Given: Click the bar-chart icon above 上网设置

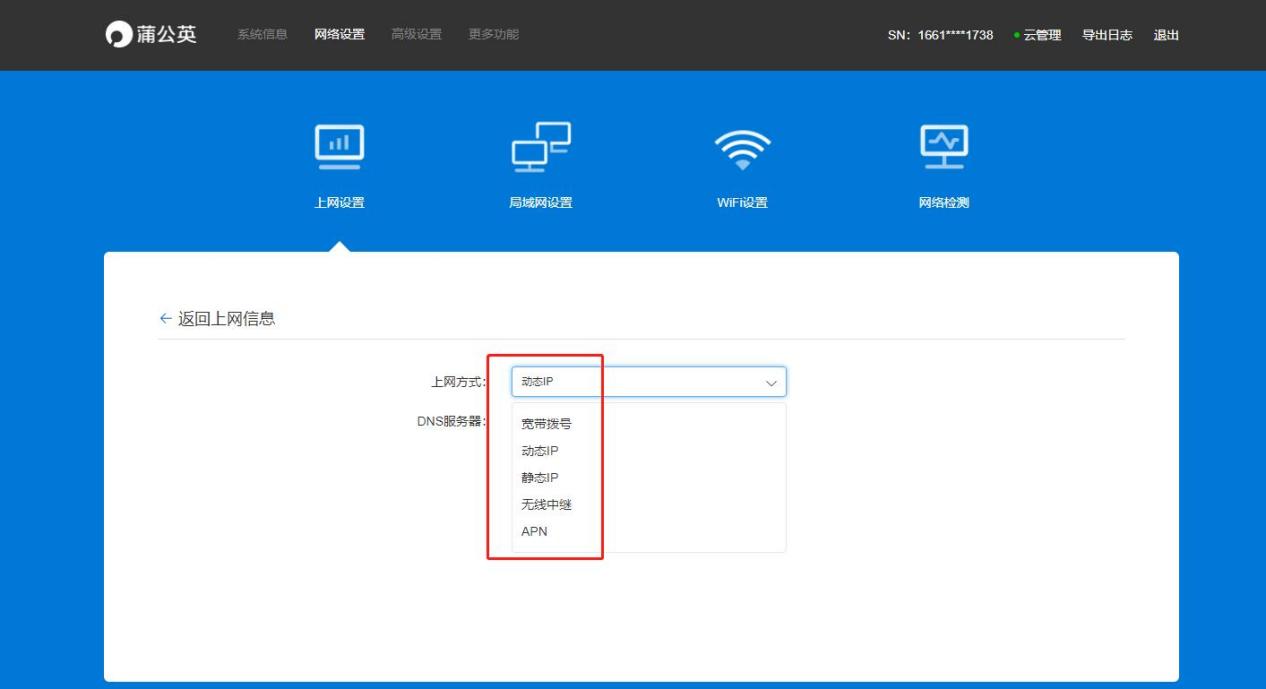Looking at the screenshot, I should pyautogui.click(x=340, y=147).
